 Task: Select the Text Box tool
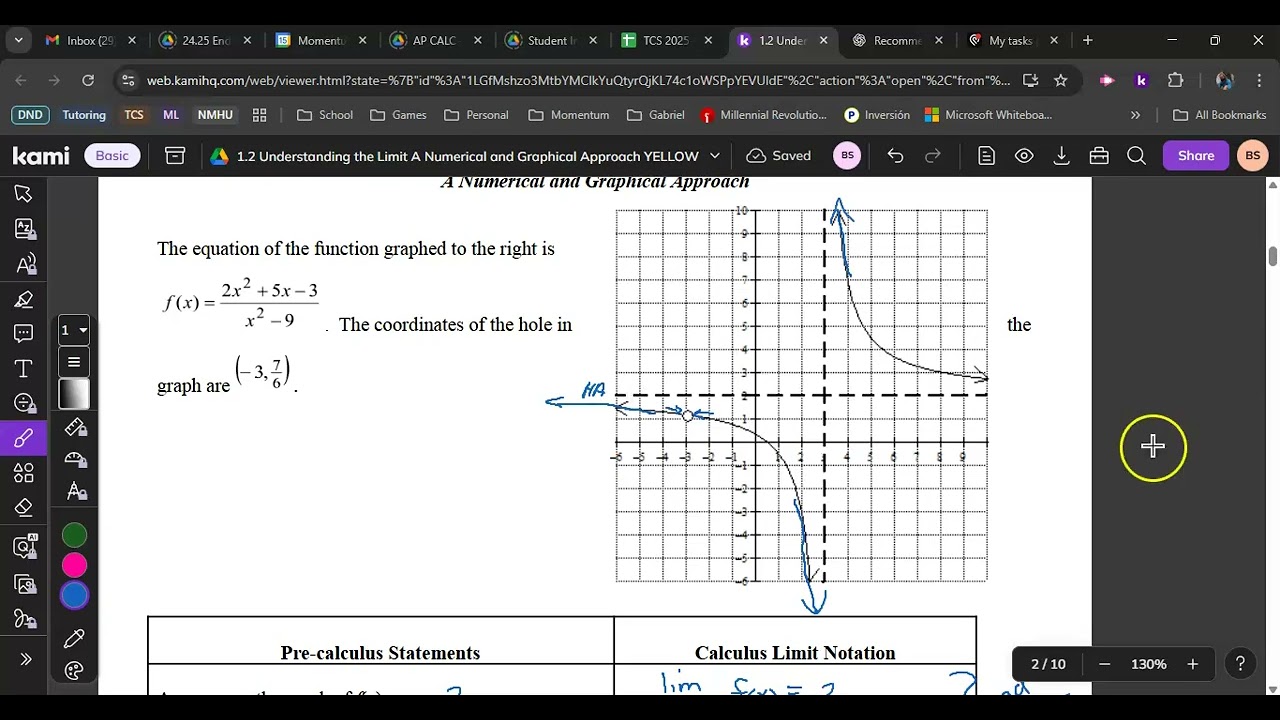tap(24, 368)
